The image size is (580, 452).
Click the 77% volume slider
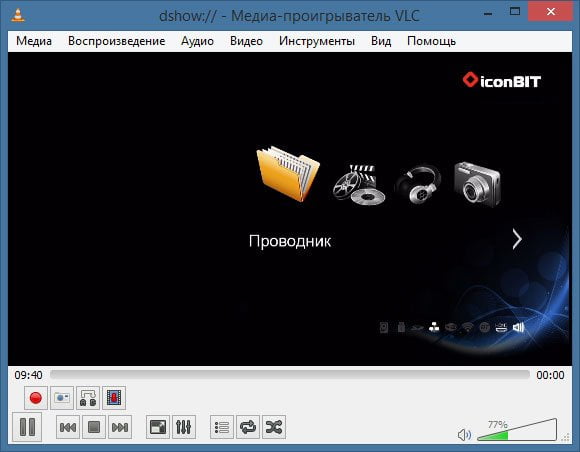pos(517,430)
